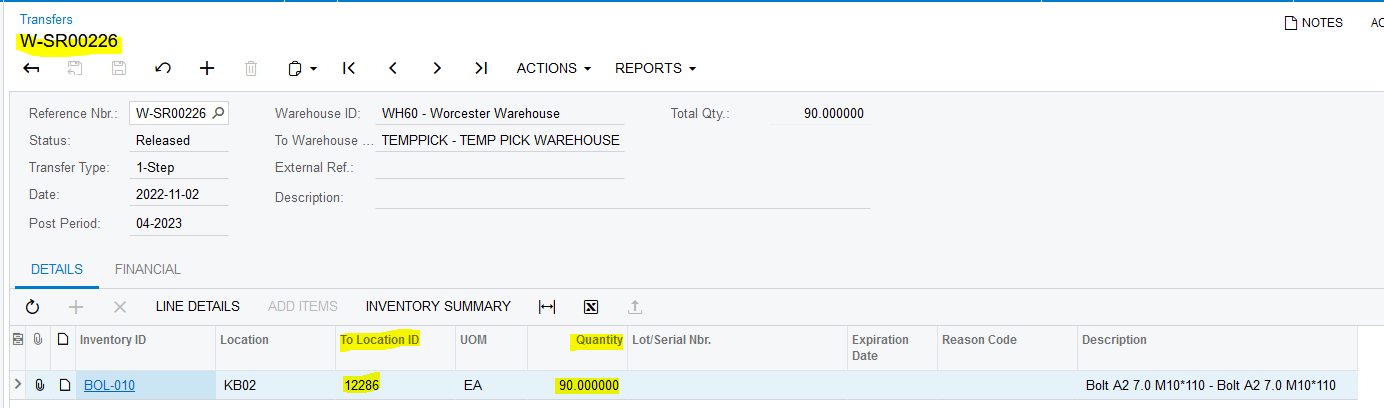Click the undo icon in toolbar

pyautogui.click(x=163, y=68)
